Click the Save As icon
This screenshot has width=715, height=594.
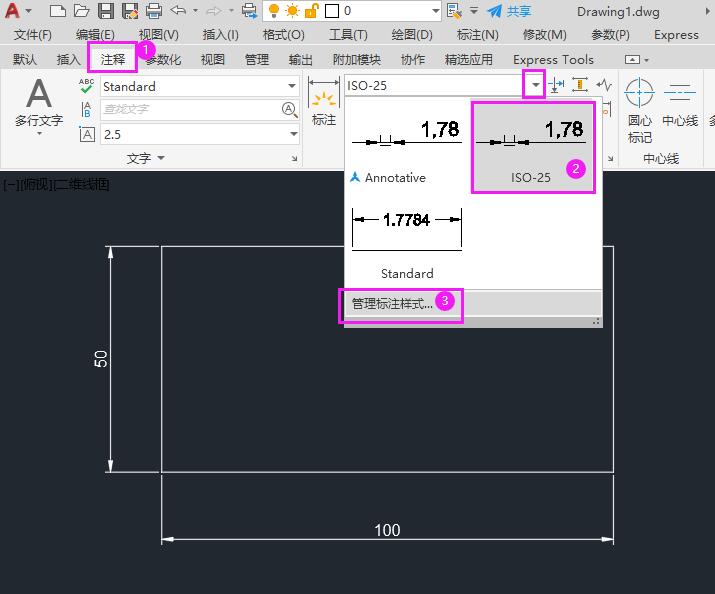click(x=130, y=10)
